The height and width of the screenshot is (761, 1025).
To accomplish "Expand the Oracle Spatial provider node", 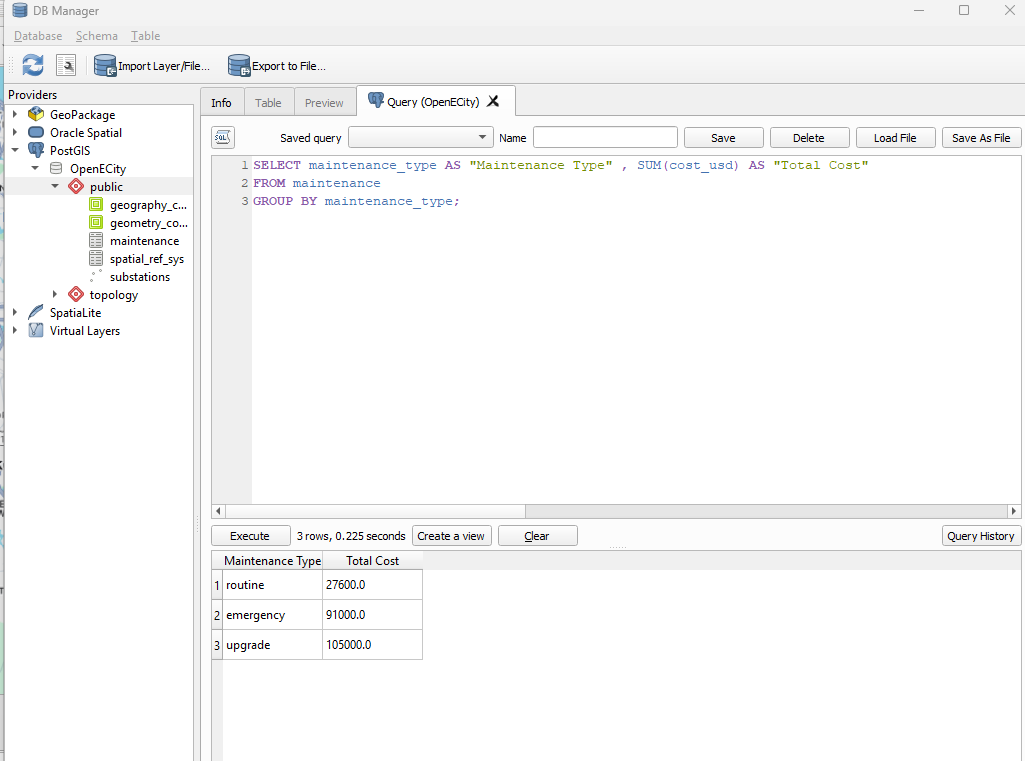I will point(15,132).
